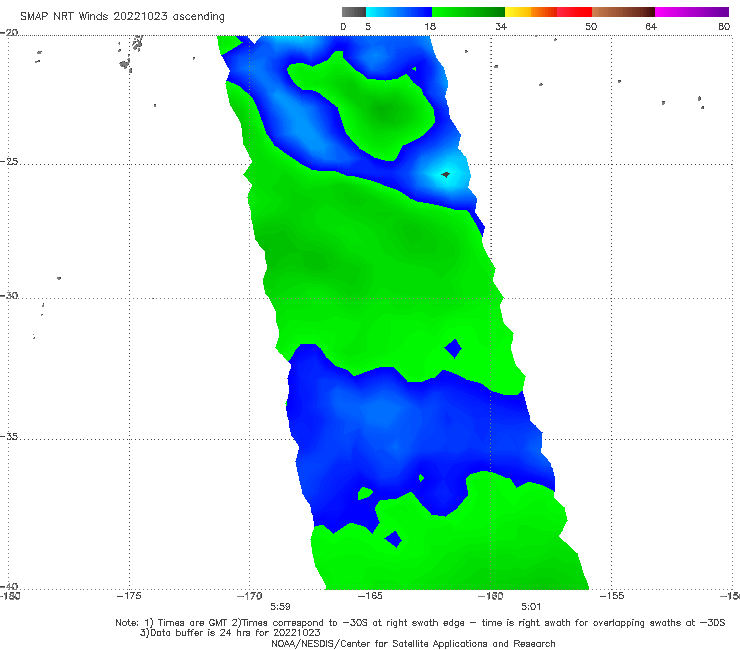Viewport: 740px width, 650px height.
Task: Click the colorbar label '5'
Action: point(368,27)
